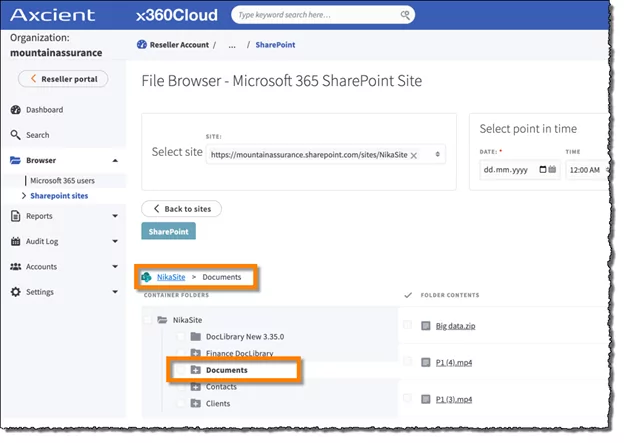Select the Clients folder in the tree
Screen dimensions: 624x443
coord(218,404)
